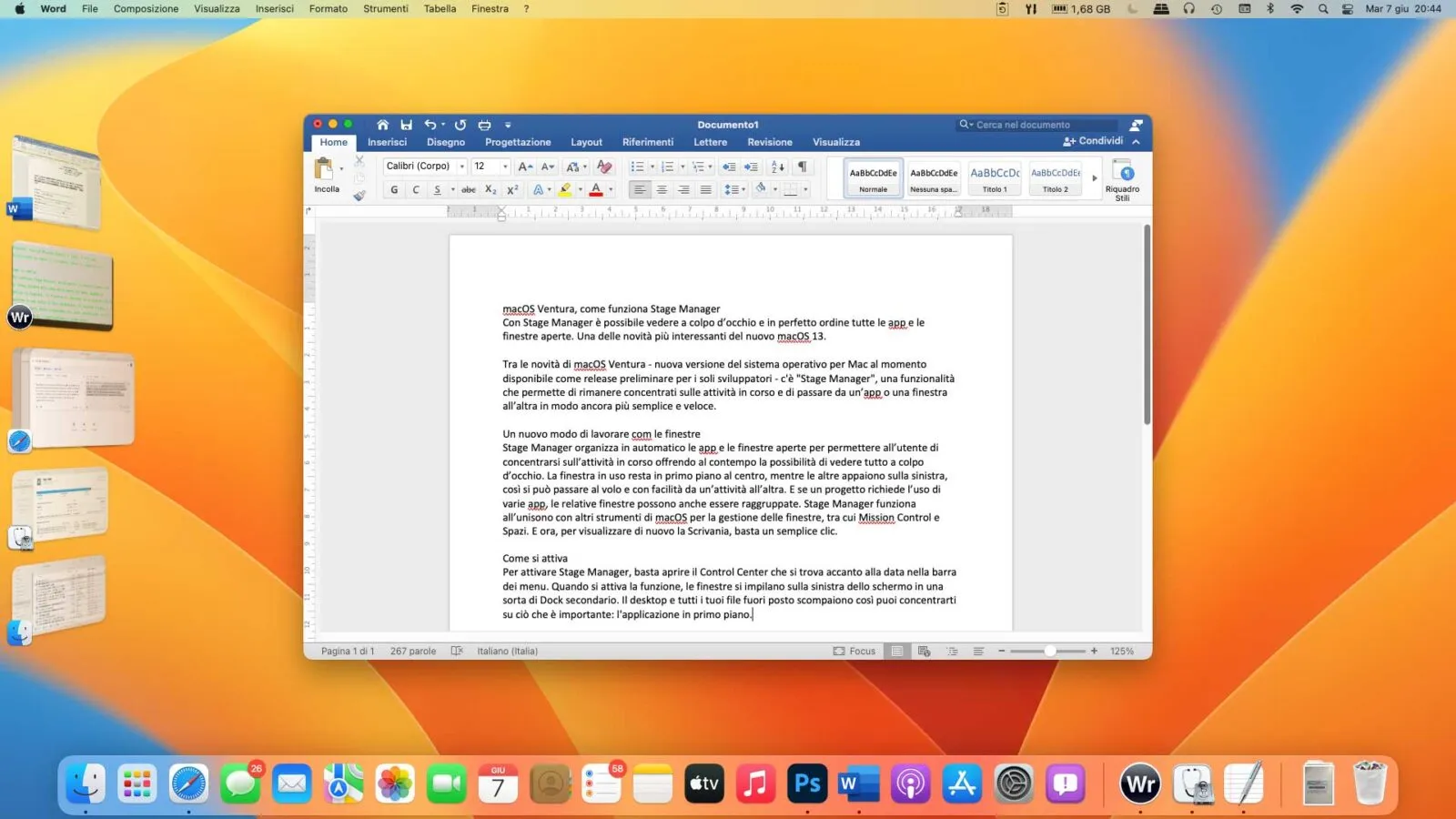Select center text alignment
The image size is (1456, 819).
(663, 189)
